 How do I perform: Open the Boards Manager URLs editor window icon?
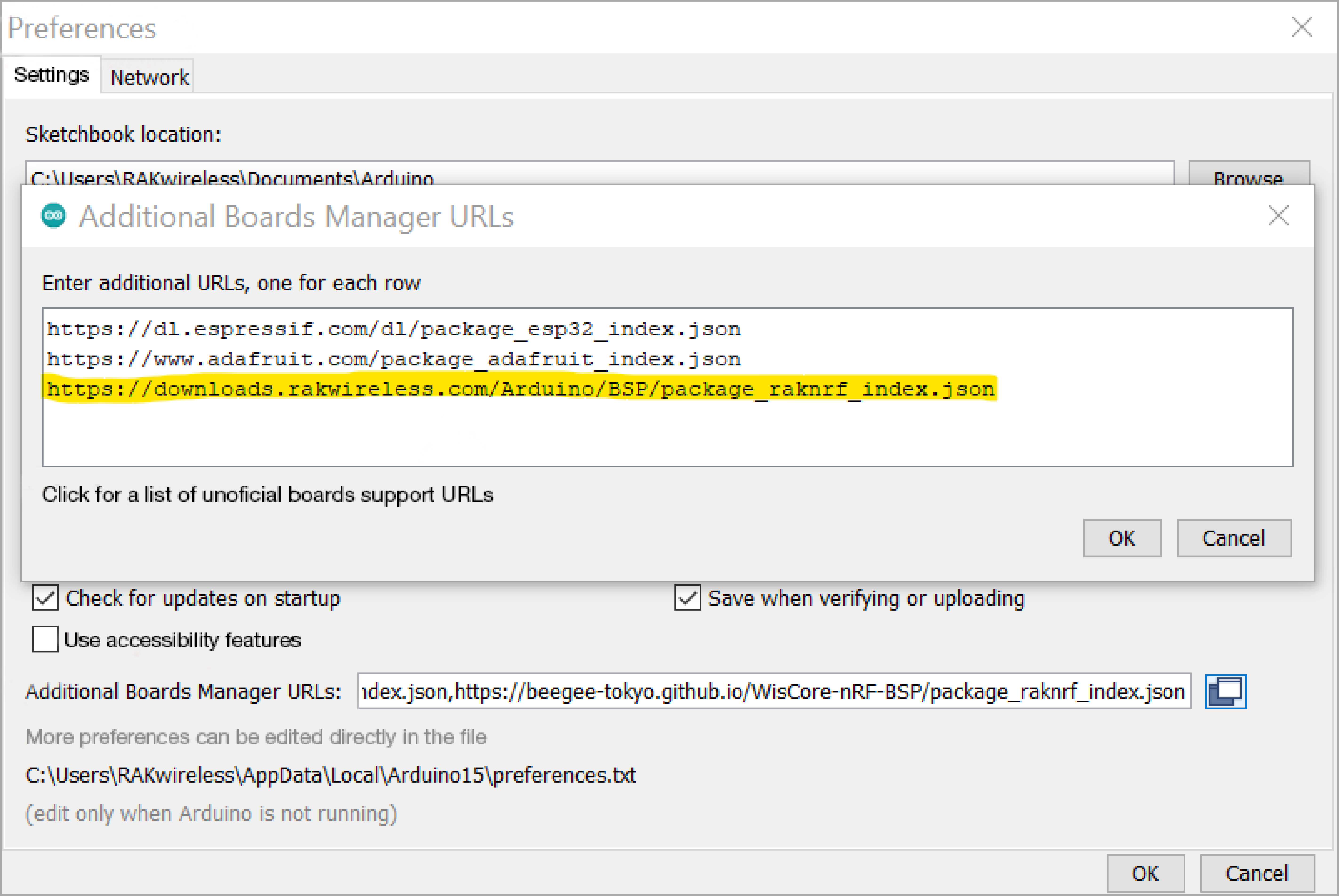pyautogui.click(x=1226, y=692)
